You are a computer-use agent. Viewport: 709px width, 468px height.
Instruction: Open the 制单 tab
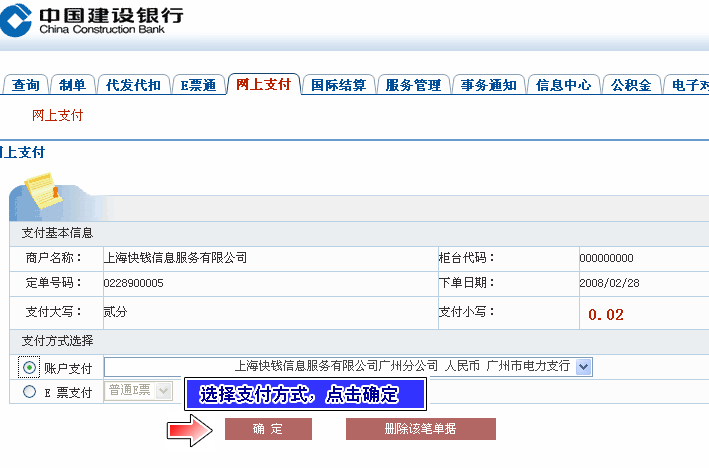(73, 85)
